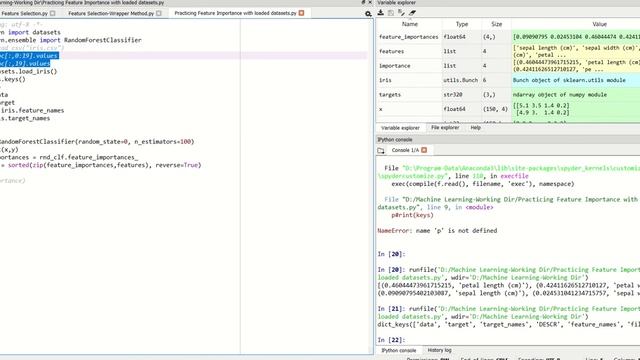Sort variables by the Type column header
Viewport: 640px width, 360px height.
point(462,24)
